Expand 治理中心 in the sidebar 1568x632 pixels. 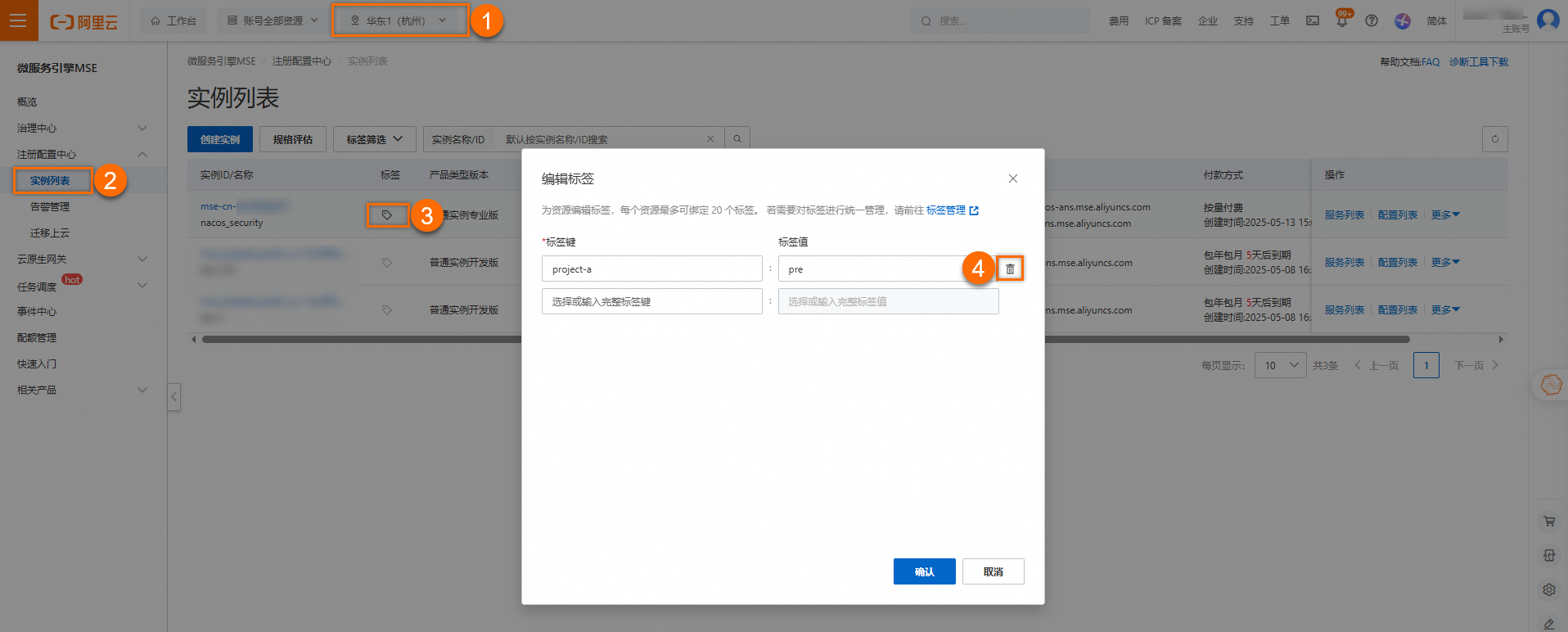point(82,128)
